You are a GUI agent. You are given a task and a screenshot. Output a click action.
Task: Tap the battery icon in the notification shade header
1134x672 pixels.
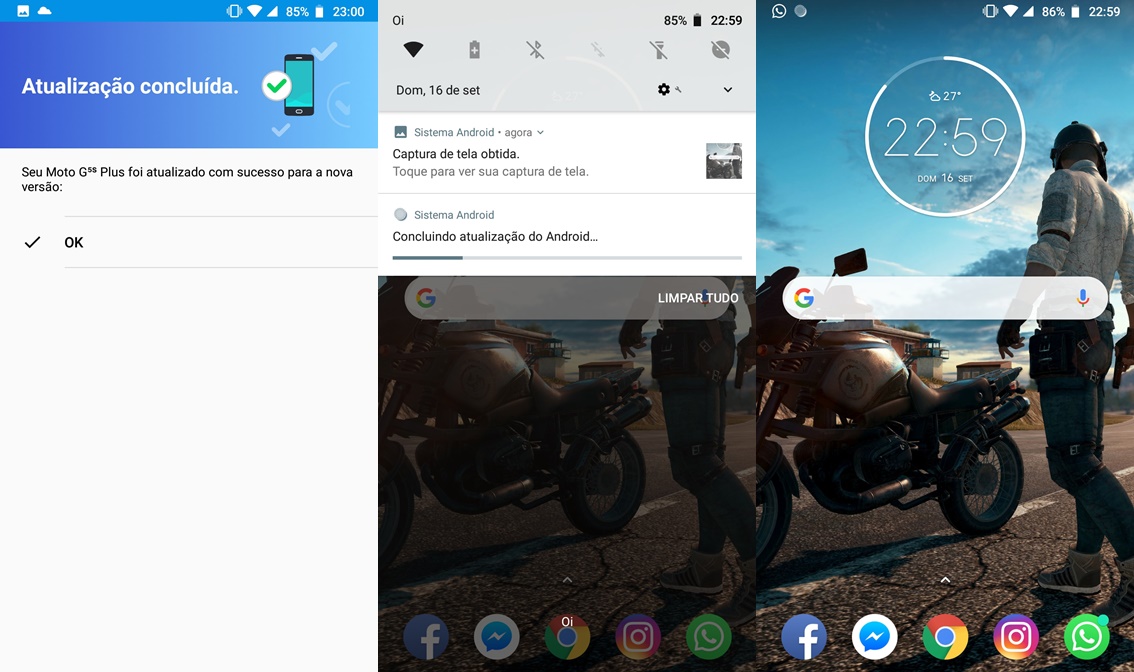click(x=697, y=20)
